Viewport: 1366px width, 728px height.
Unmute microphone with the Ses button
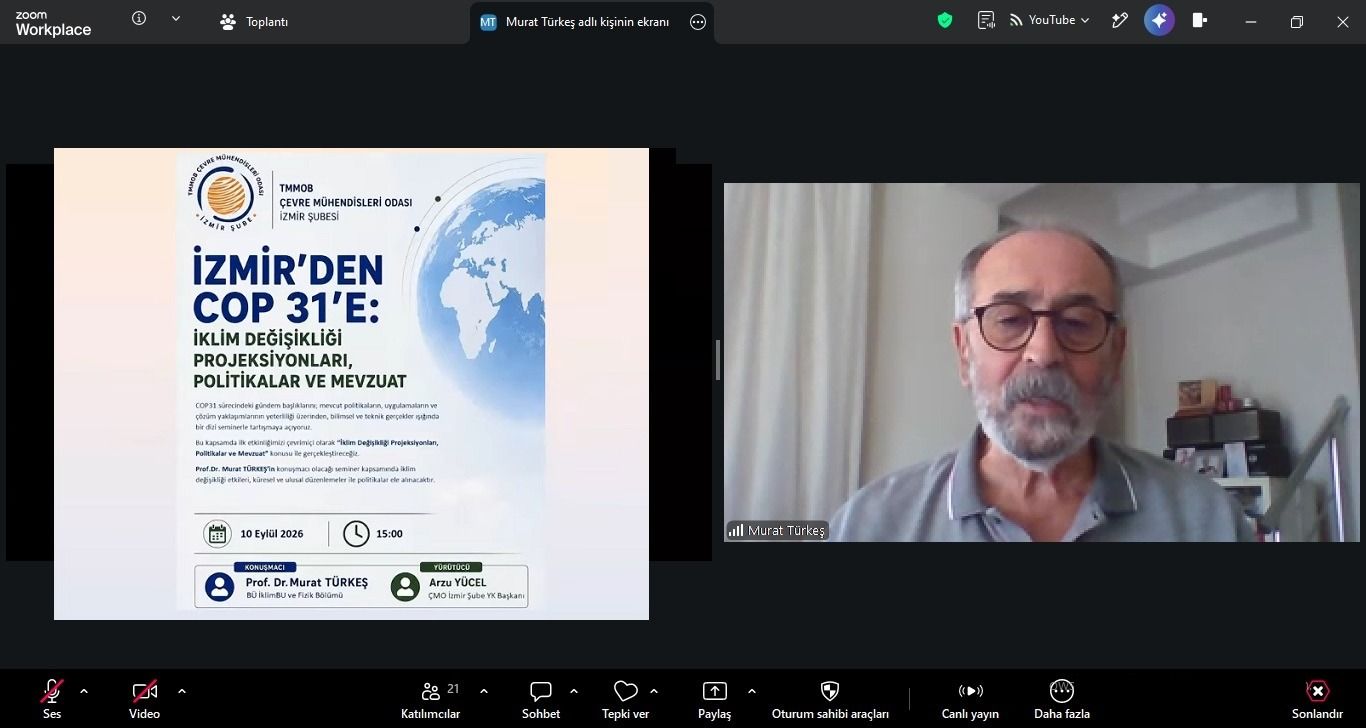52,699
